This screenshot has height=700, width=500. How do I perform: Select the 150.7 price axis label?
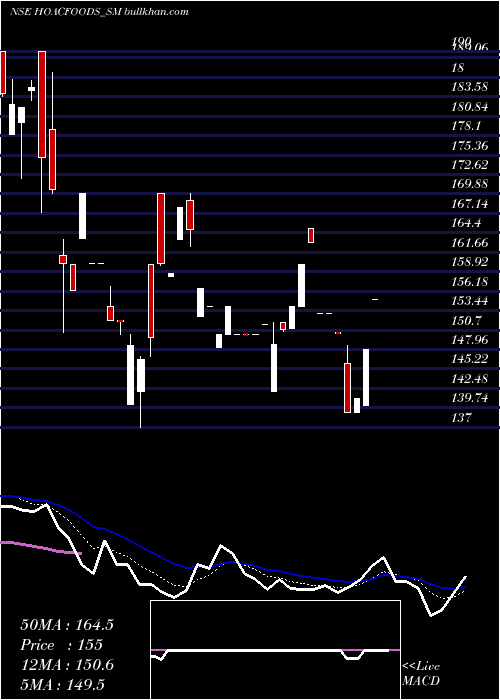[x=466, y=321]
